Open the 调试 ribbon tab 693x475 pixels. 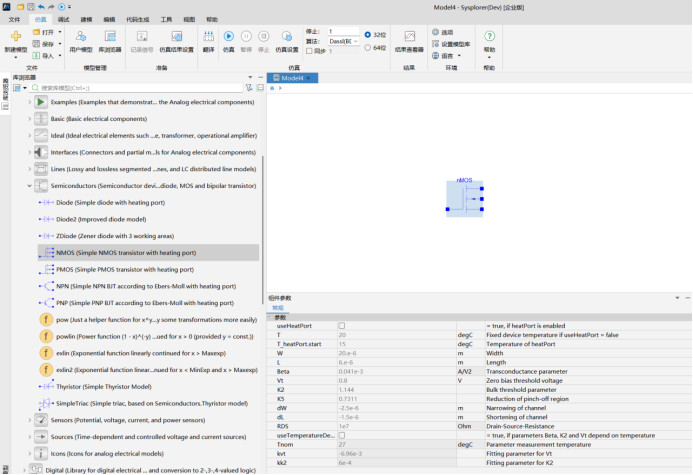pos(64,19)
